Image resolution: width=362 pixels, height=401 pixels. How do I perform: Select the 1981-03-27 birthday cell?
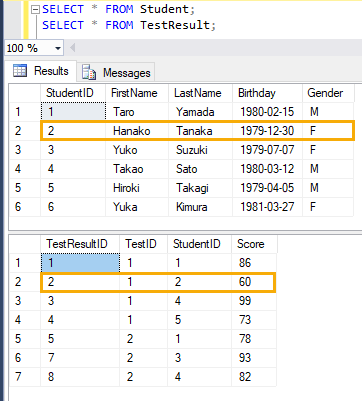(x=267, y=207)
